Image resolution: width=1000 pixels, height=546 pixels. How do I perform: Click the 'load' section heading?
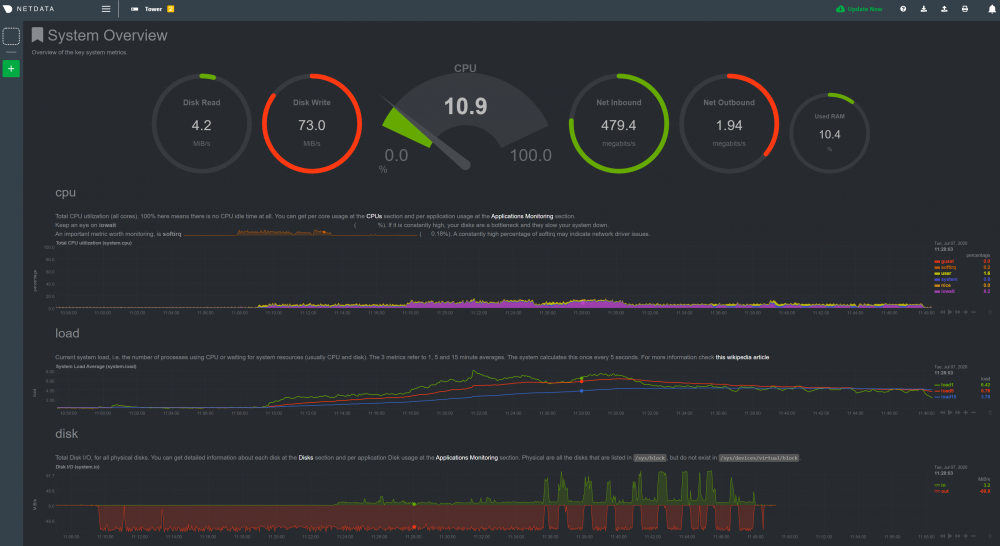coord(67,334)
